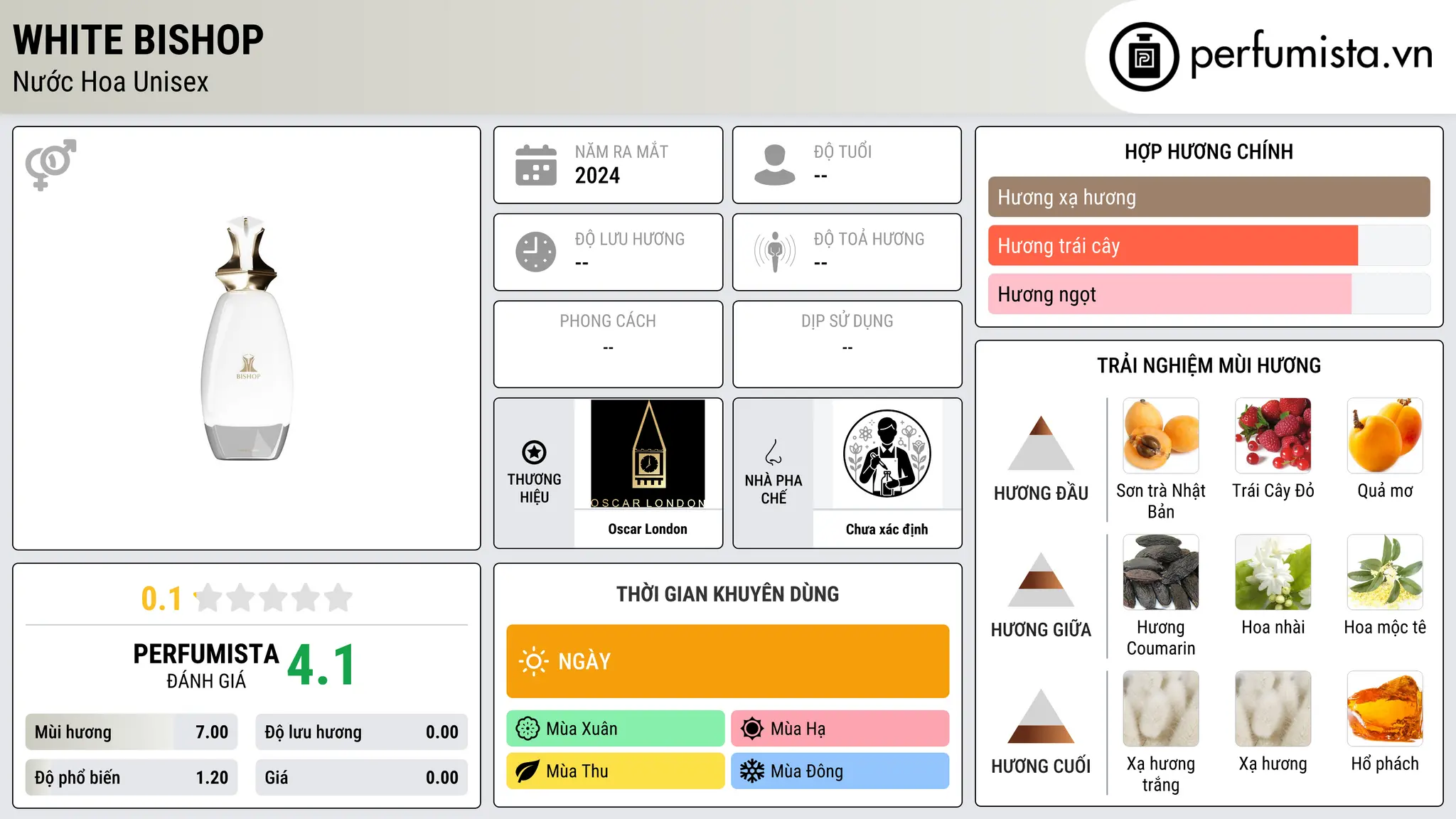Open the perfumer illustration (Chưa xác định)

click(887, 454)
